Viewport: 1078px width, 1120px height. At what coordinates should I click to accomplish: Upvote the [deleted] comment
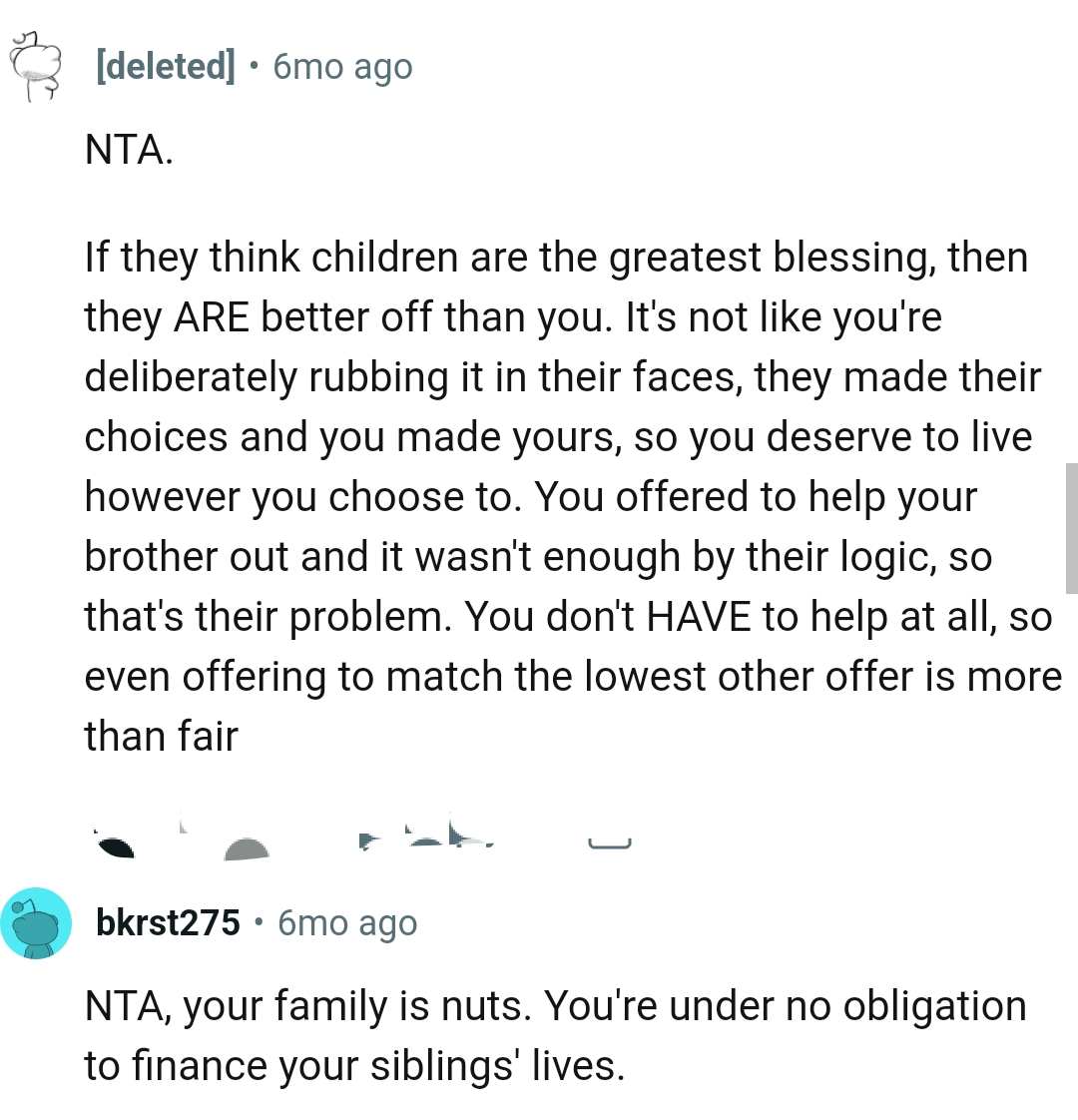click(x=112, y=841)
